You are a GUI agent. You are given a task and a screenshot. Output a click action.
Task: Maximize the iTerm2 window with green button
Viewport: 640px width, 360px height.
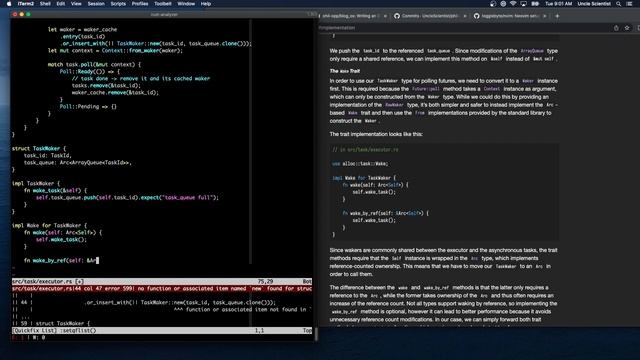pyautogui.click(x=28, y=14)
